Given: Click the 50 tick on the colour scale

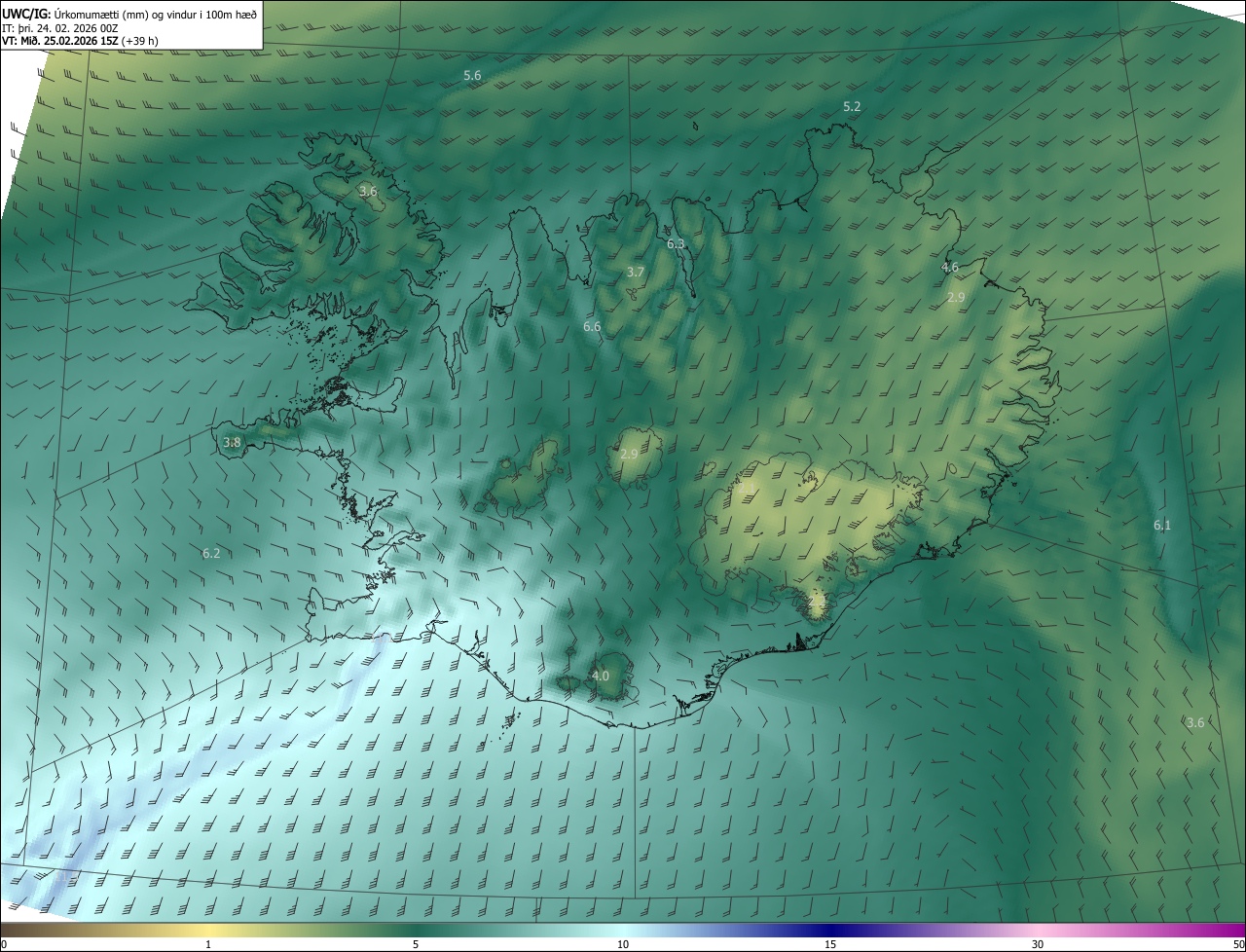Looking at the screenshot, I should [x=1238, y=944].
